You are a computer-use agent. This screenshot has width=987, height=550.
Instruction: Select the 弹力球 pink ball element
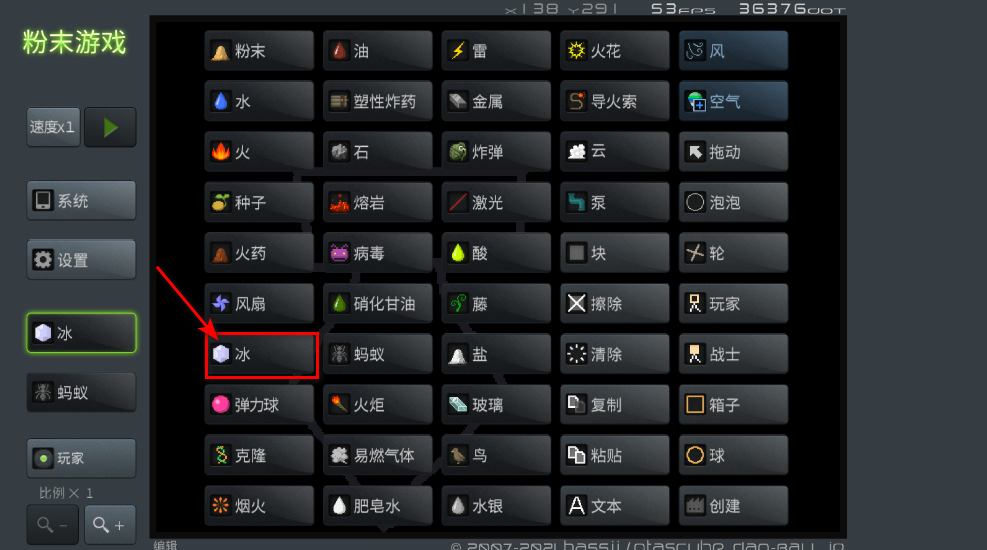click(x=259, y=405)
